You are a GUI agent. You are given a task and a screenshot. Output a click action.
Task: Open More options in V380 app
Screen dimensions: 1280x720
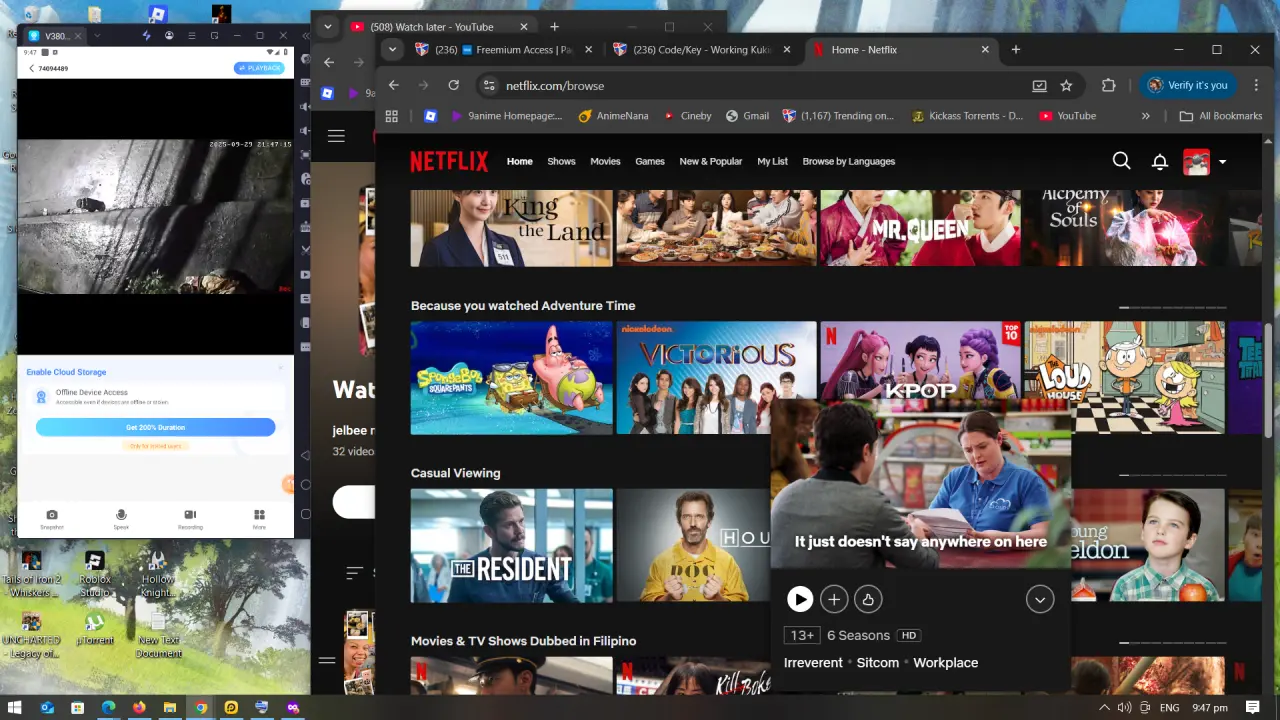(x=259, y=519)
